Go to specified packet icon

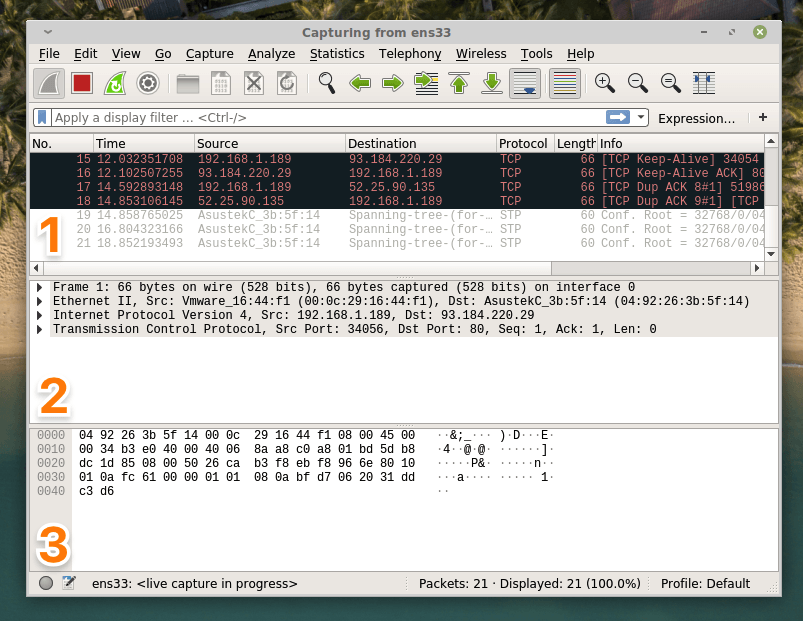(426, 83)
